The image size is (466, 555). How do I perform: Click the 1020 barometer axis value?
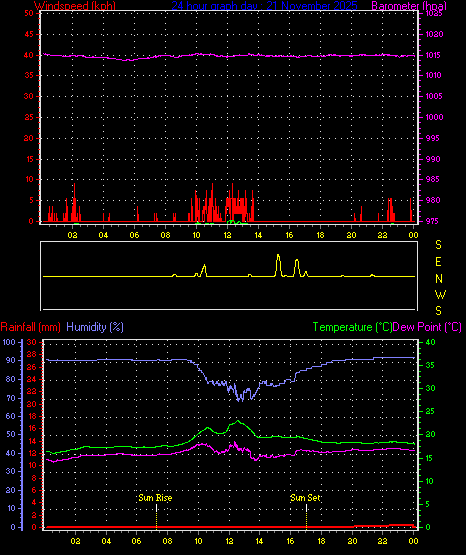(x=434, y=34)
